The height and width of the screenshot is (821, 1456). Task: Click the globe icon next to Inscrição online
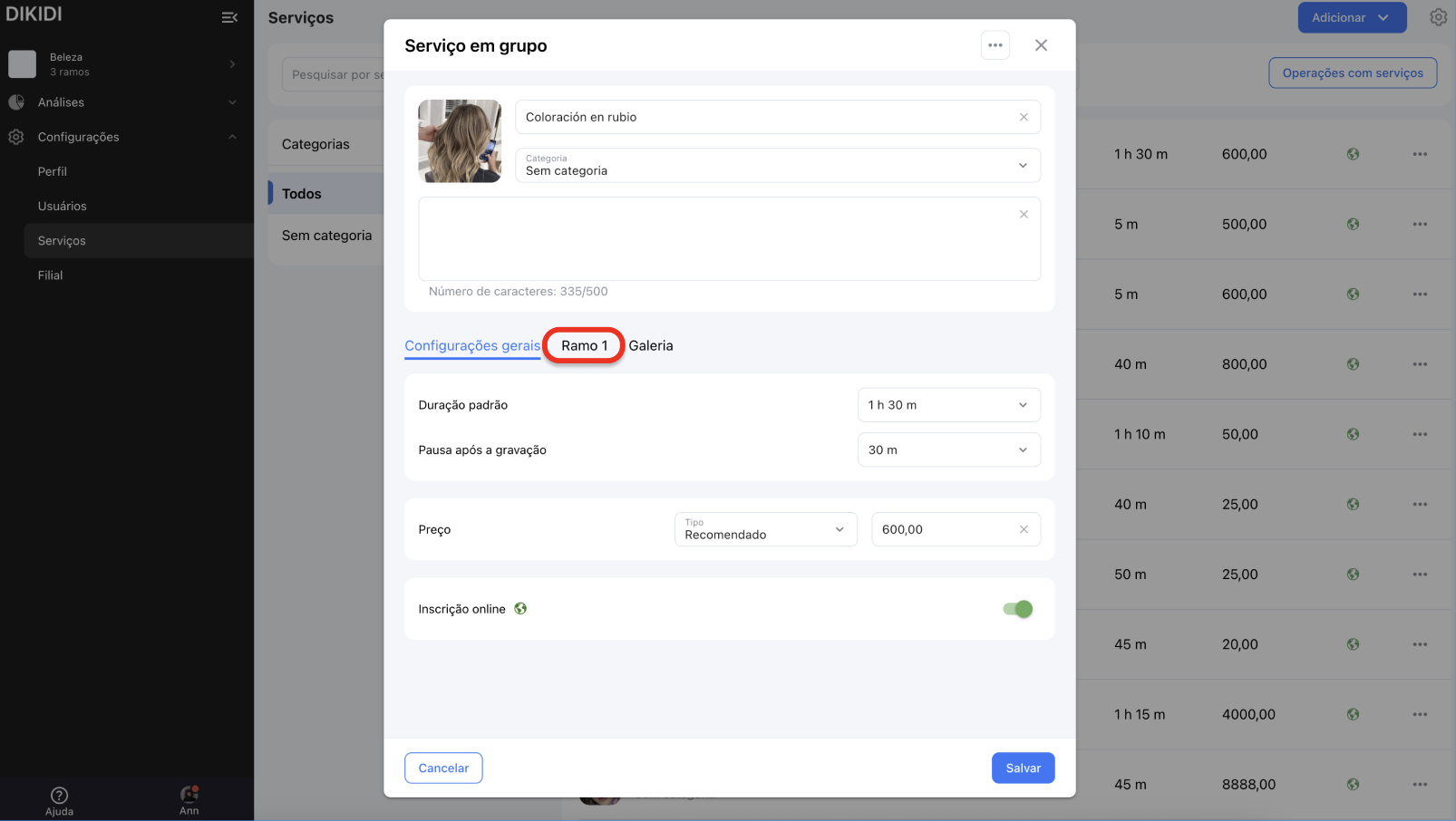[x=520, y=609]
